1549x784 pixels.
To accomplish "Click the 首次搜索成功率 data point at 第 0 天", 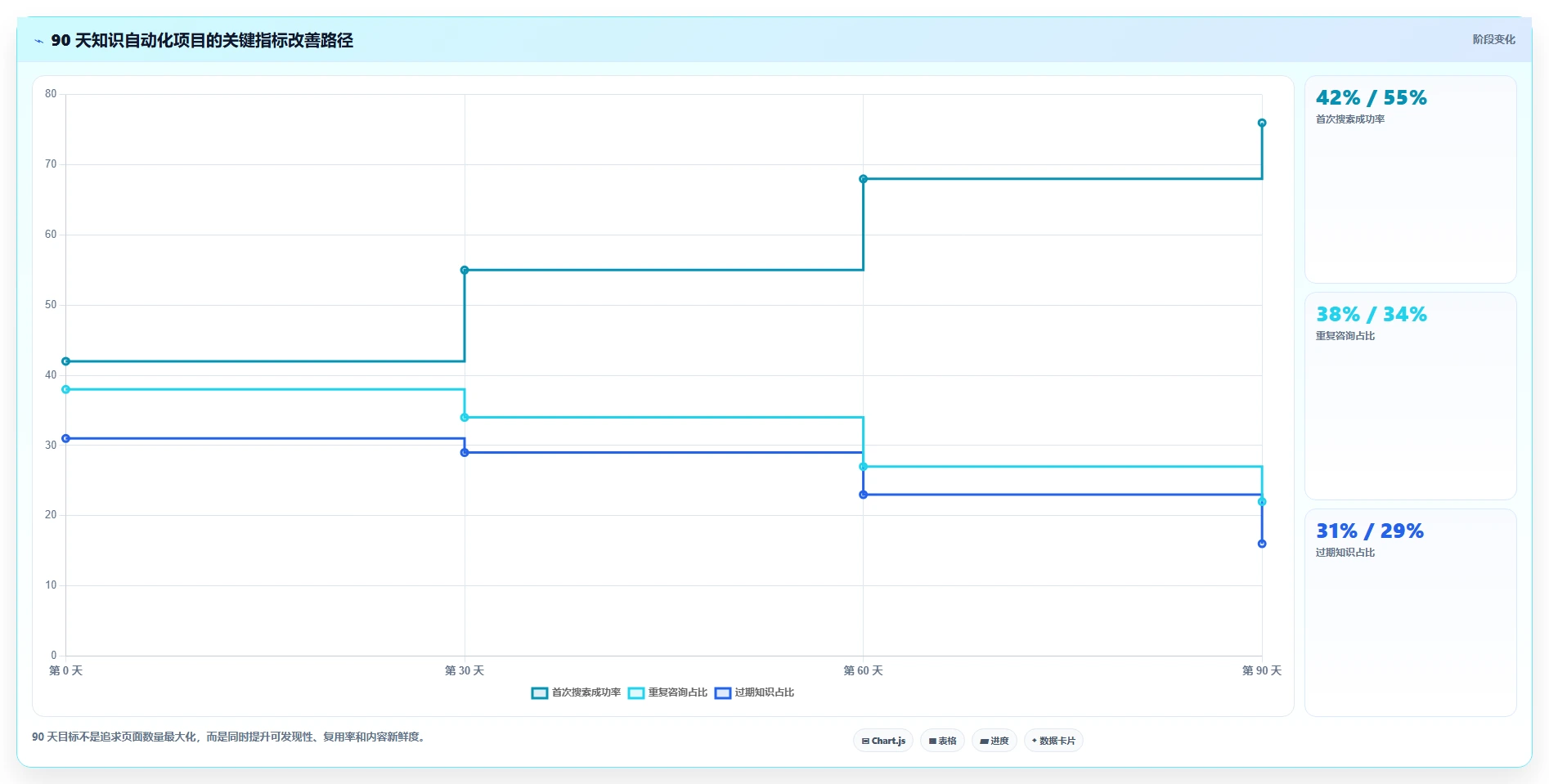I will point(66,361).
